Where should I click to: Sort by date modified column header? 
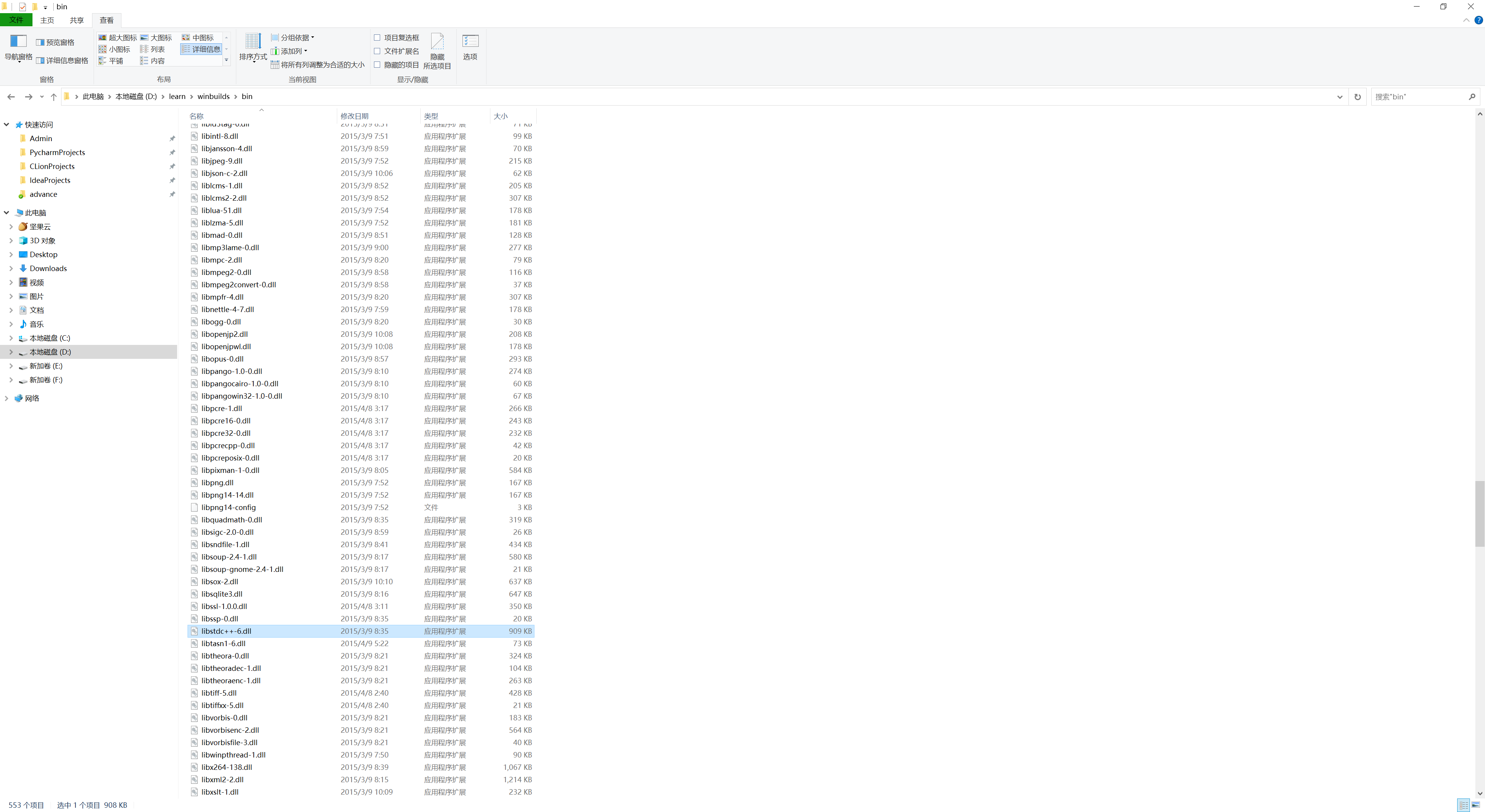tap(378, 116)
